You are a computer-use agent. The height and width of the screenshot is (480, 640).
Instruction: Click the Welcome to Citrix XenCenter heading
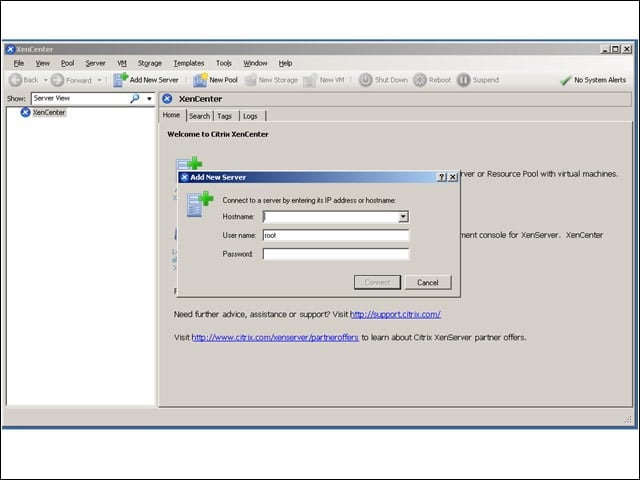(x=218, y=134)
